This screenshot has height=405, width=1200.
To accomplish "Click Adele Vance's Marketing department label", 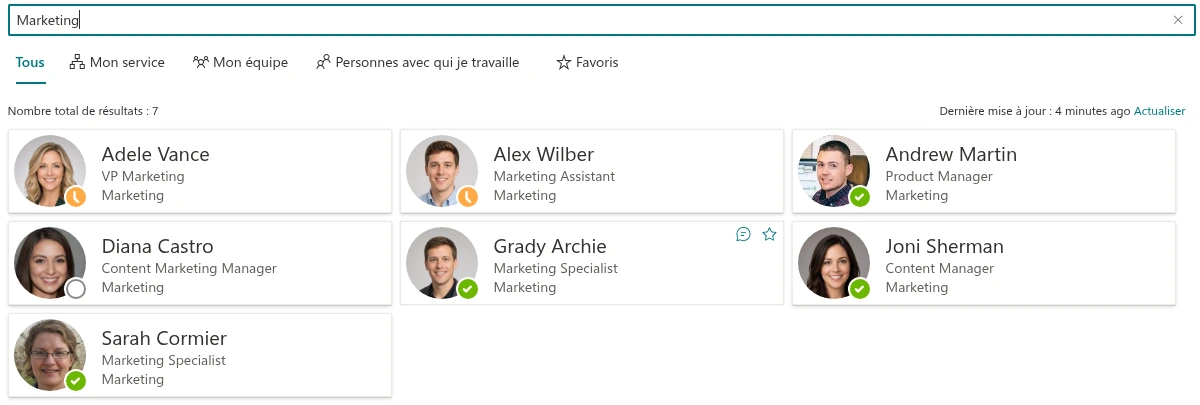I will click(133, 195).
